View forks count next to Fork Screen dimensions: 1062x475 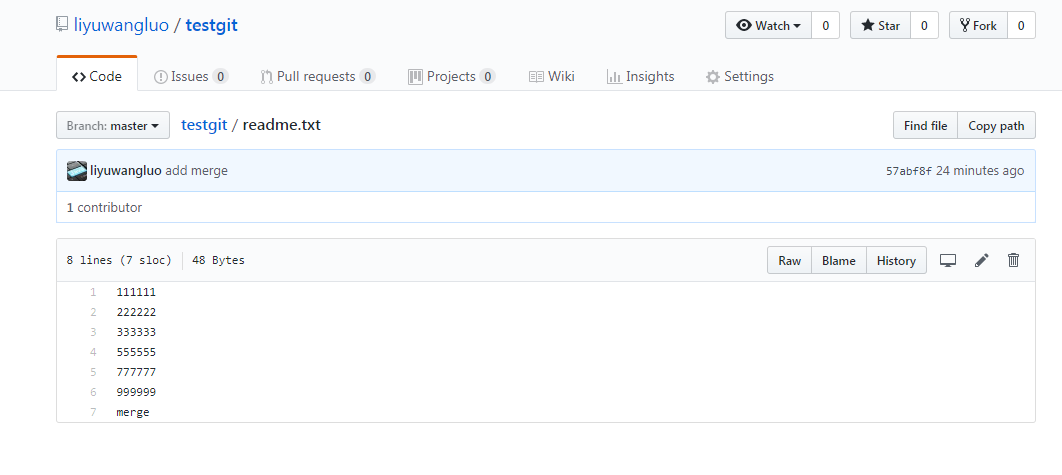(x=1021, y=26)
